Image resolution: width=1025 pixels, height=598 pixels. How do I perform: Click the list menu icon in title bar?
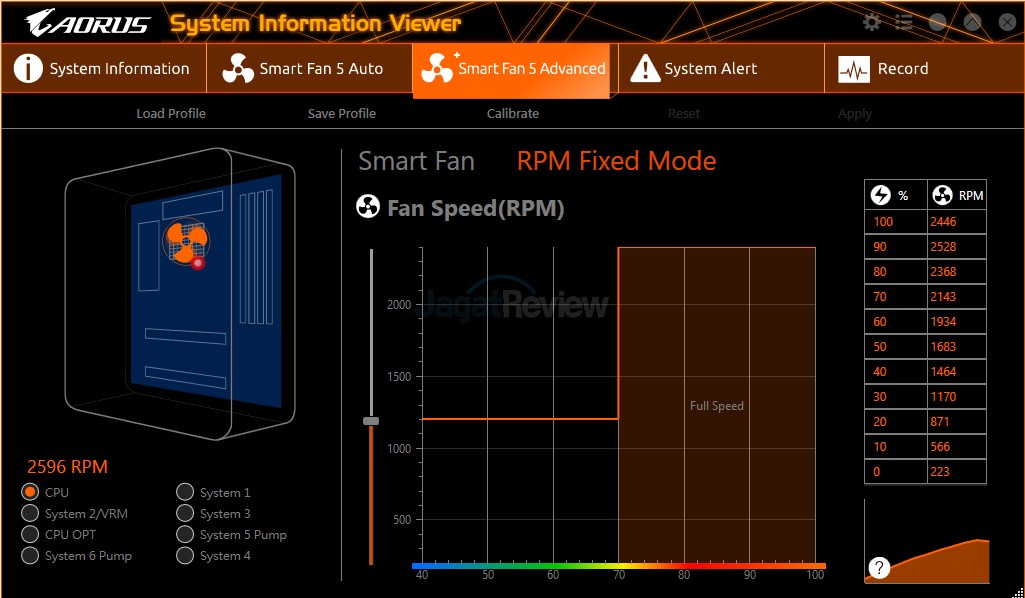click(x=904, y=22)
